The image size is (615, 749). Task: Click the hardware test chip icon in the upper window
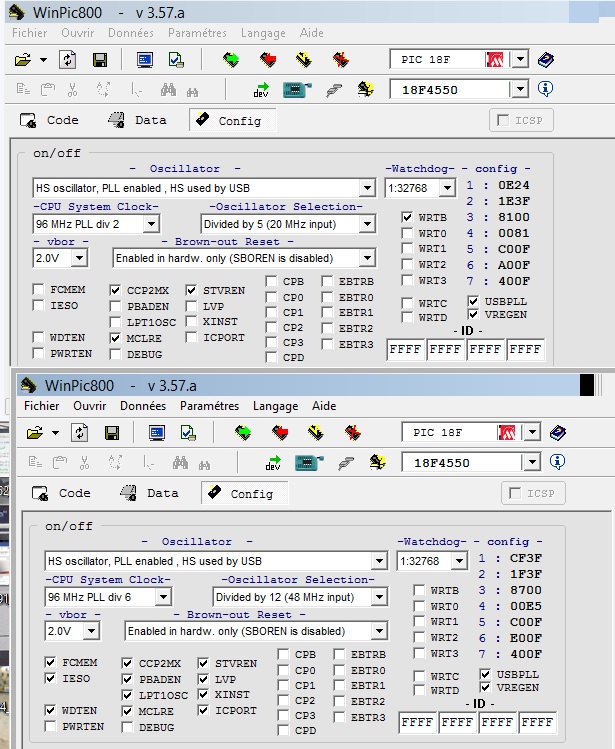click(x=297, y=89)
